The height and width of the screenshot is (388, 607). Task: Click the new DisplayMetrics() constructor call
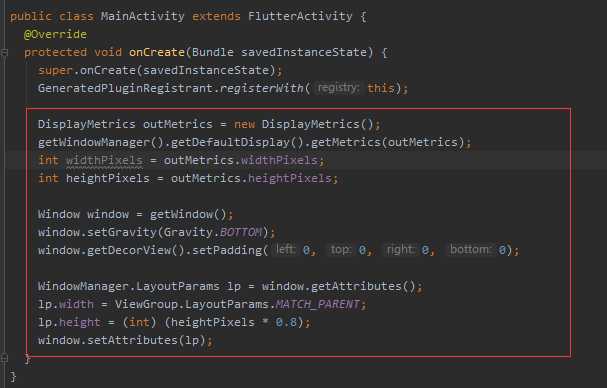[x=304, y=124]
